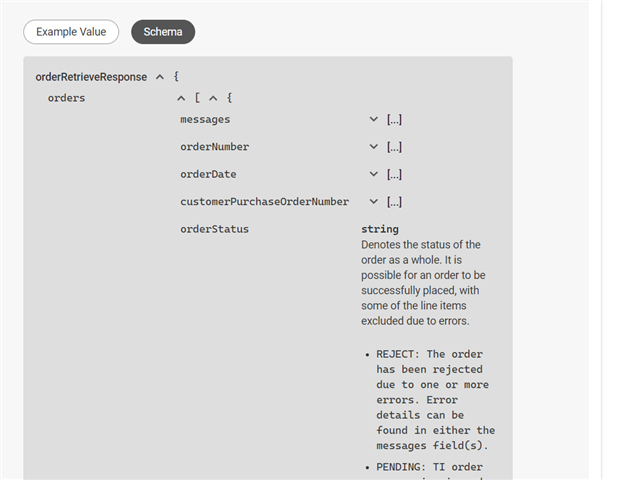Show the orderDate [...] collapsed content

(x=394, y=174)
